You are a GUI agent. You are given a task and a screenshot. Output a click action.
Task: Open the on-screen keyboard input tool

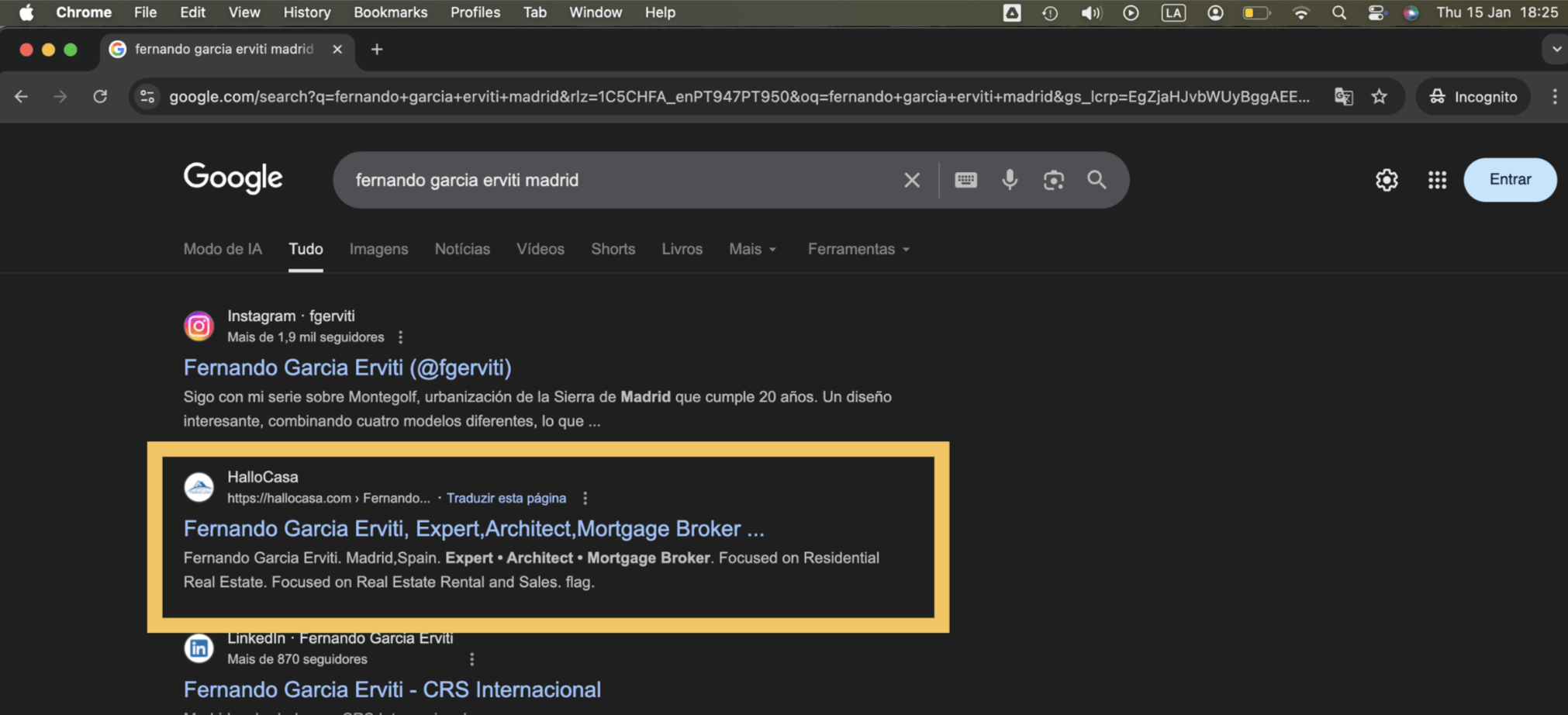coord(965,180)
